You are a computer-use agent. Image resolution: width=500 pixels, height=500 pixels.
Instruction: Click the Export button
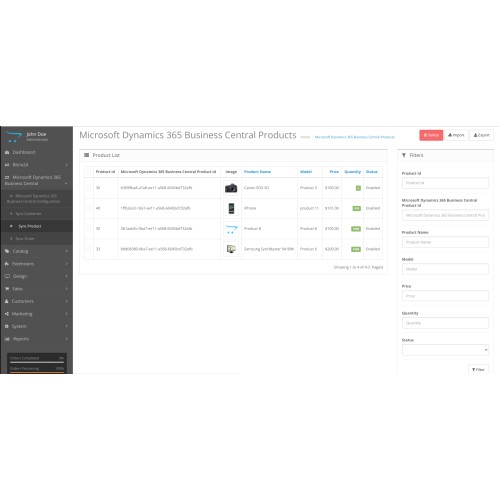(x=482, y=135)
